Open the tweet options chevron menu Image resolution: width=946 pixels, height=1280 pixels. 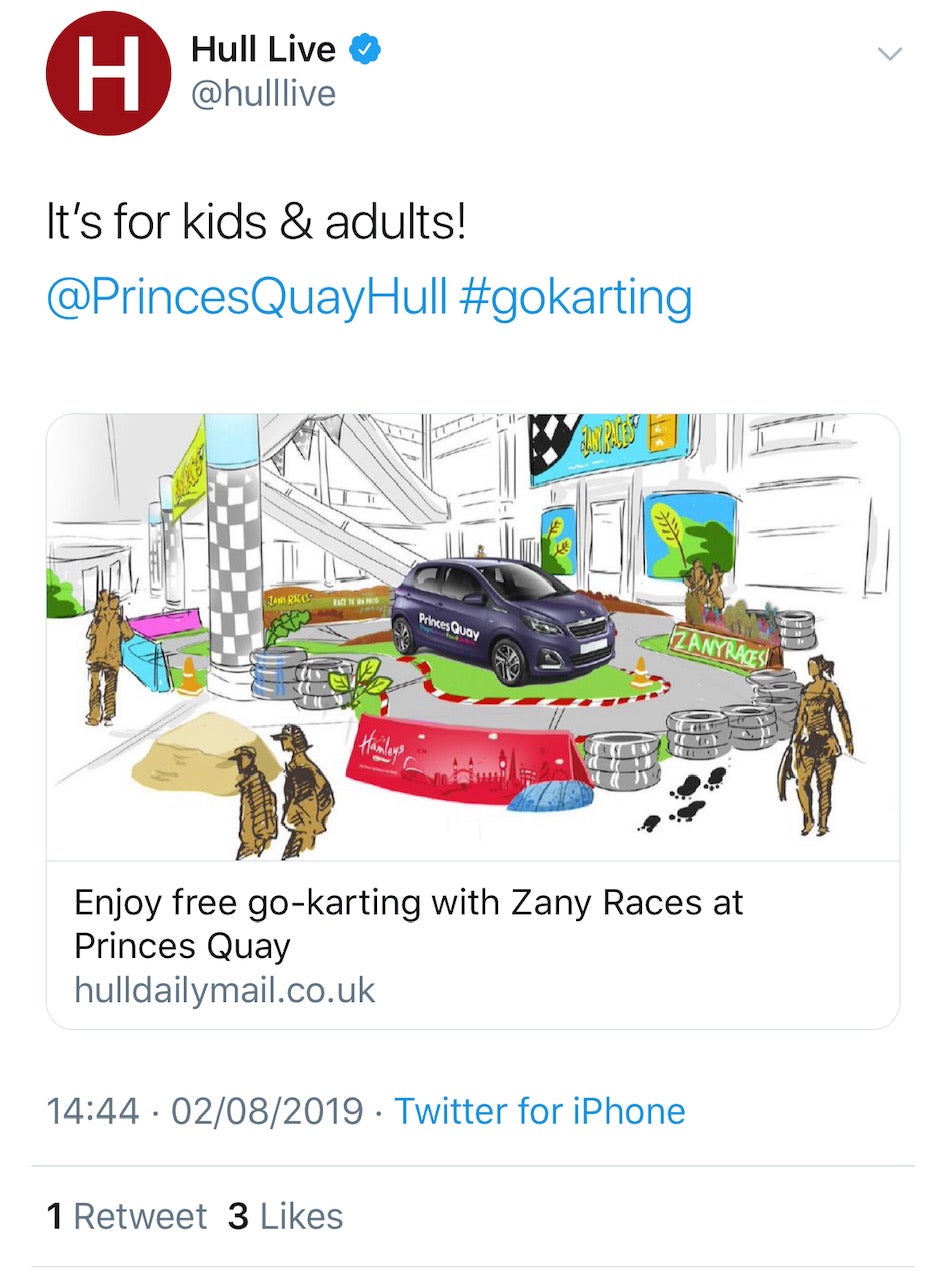pos(889,53)
